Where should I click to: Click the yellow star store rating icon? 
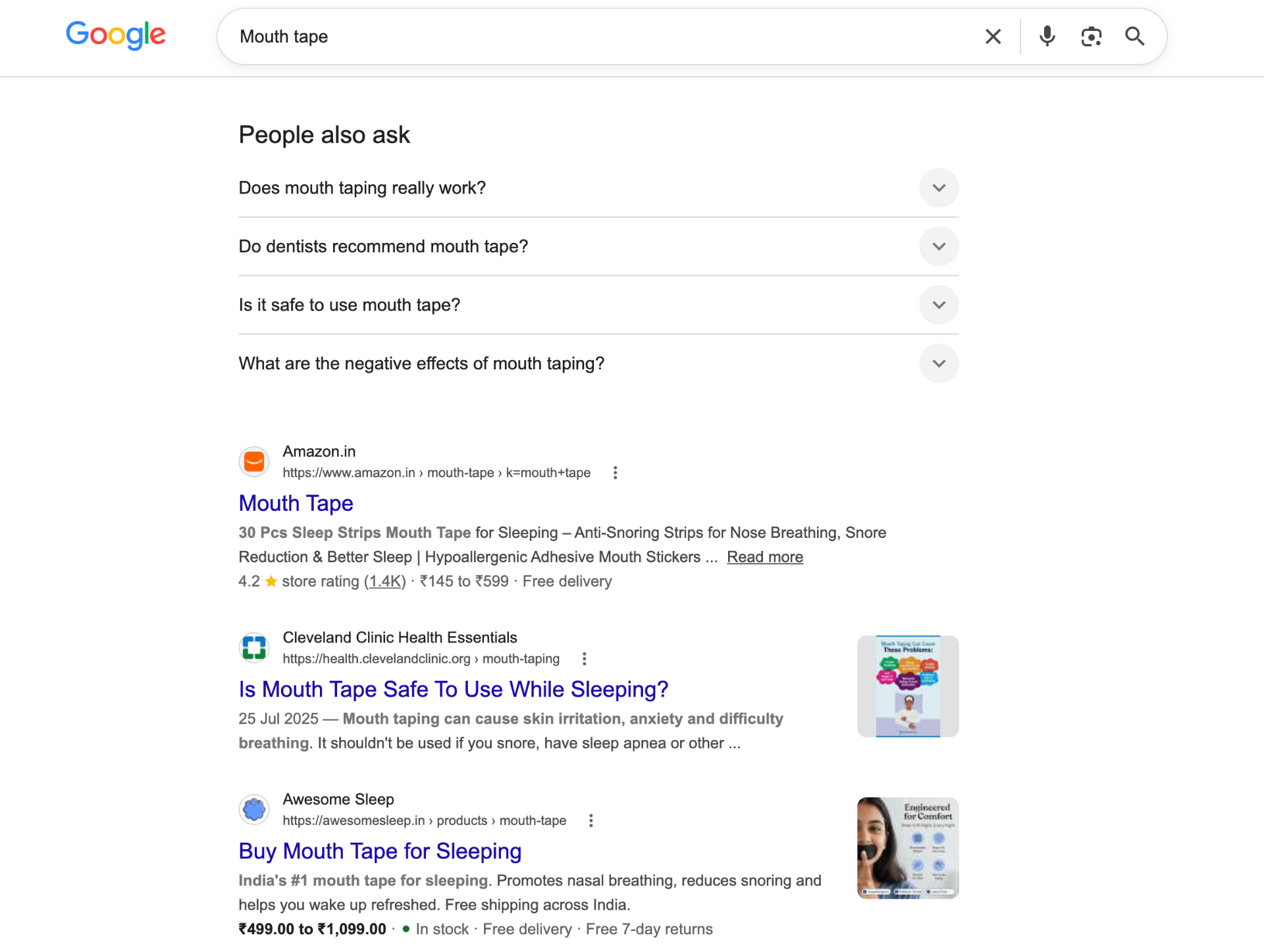coord(271,581)
